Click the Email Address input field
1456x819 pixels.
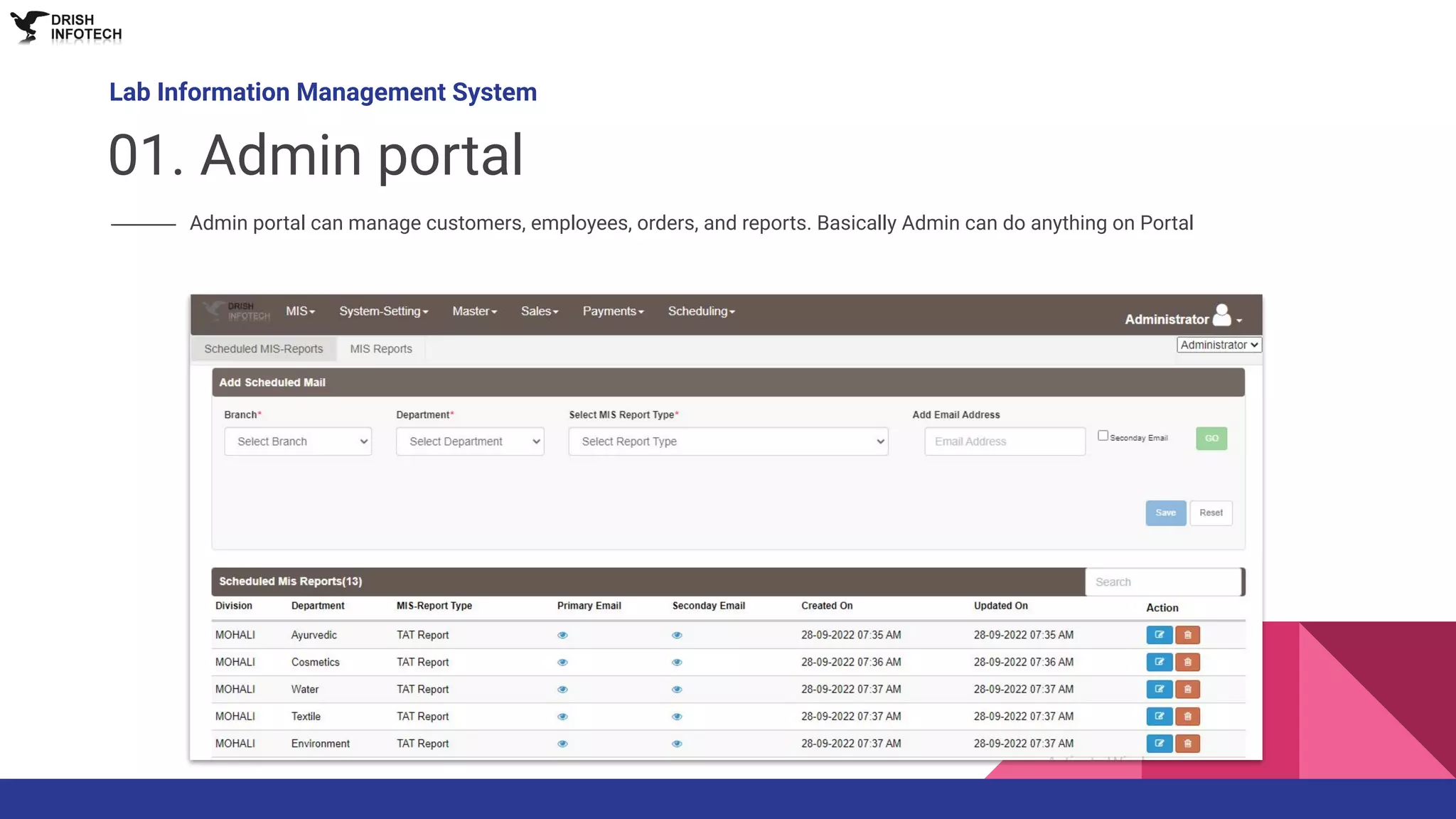[x=1005, y=441]
